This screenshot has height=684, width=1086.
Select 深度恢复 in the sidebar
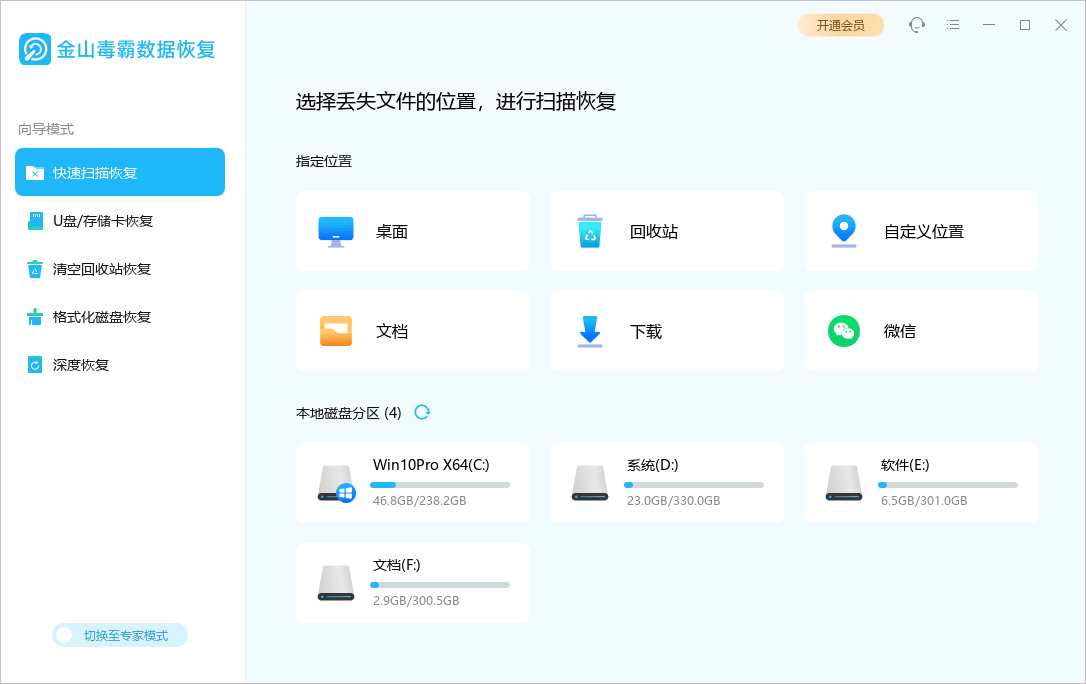coord(120,365)
